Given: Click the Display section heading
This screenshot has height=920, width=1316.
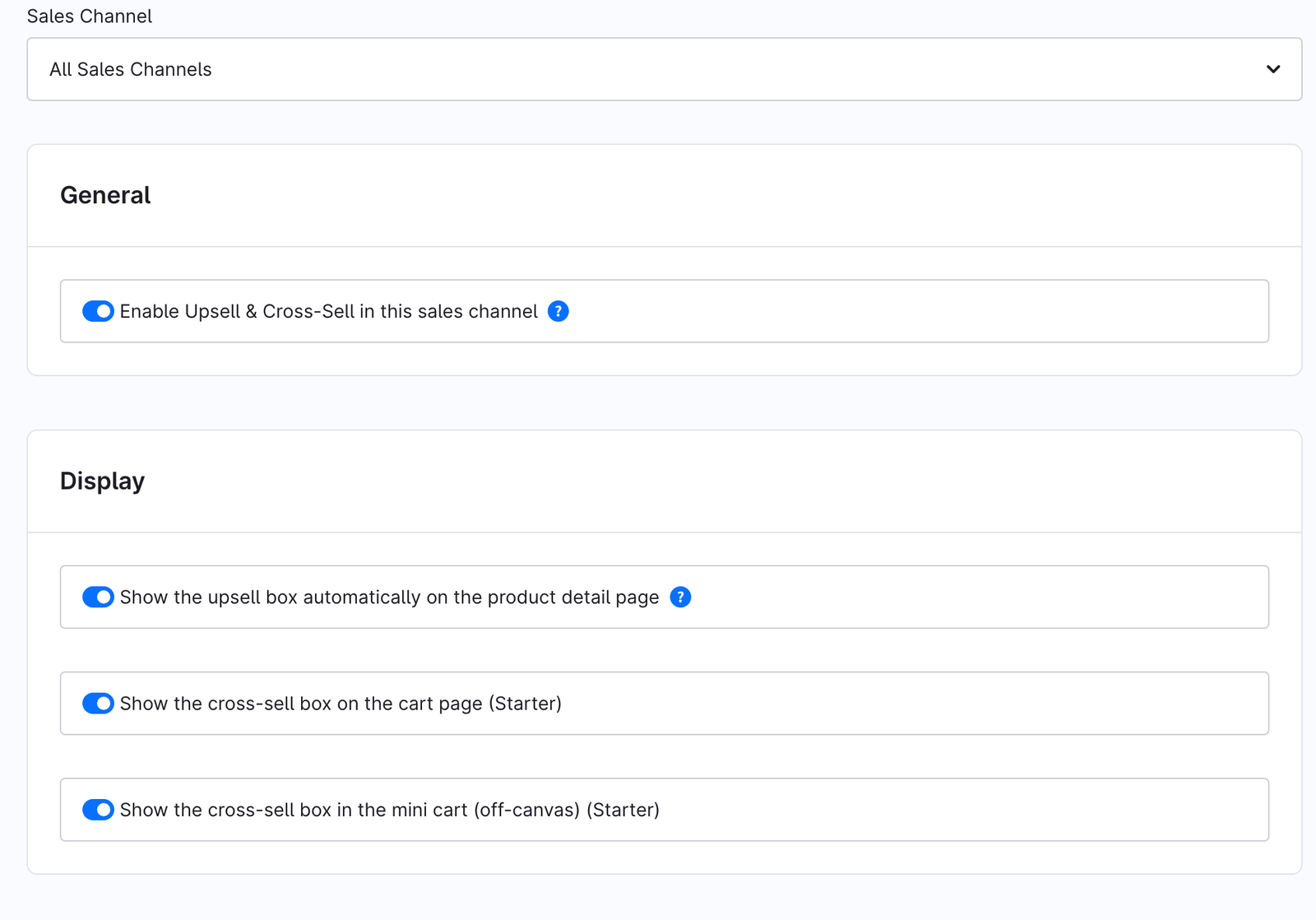Looking at the screenshot, I should 102,481.
